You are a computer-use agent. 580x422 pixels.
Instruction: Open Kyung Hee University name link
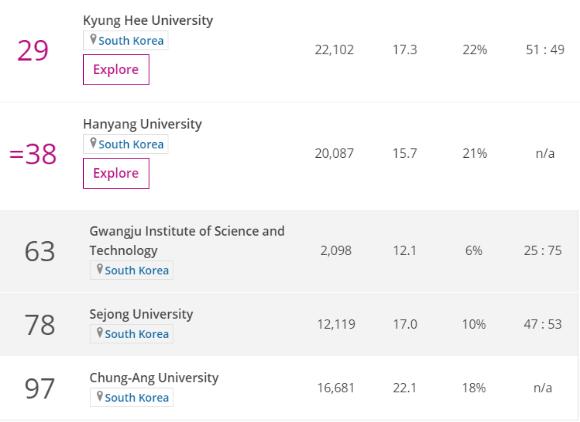(148, 20)
